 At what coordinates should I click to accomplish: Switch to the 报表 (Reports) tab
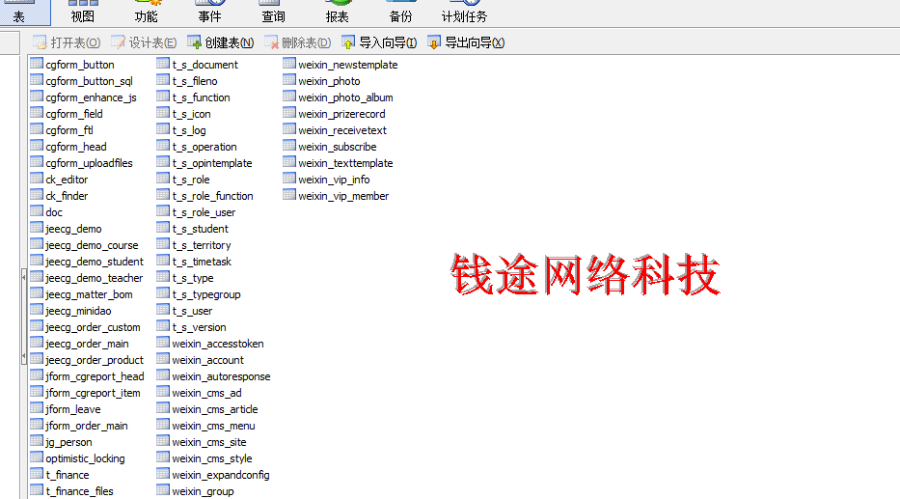(x=337, y=13)
